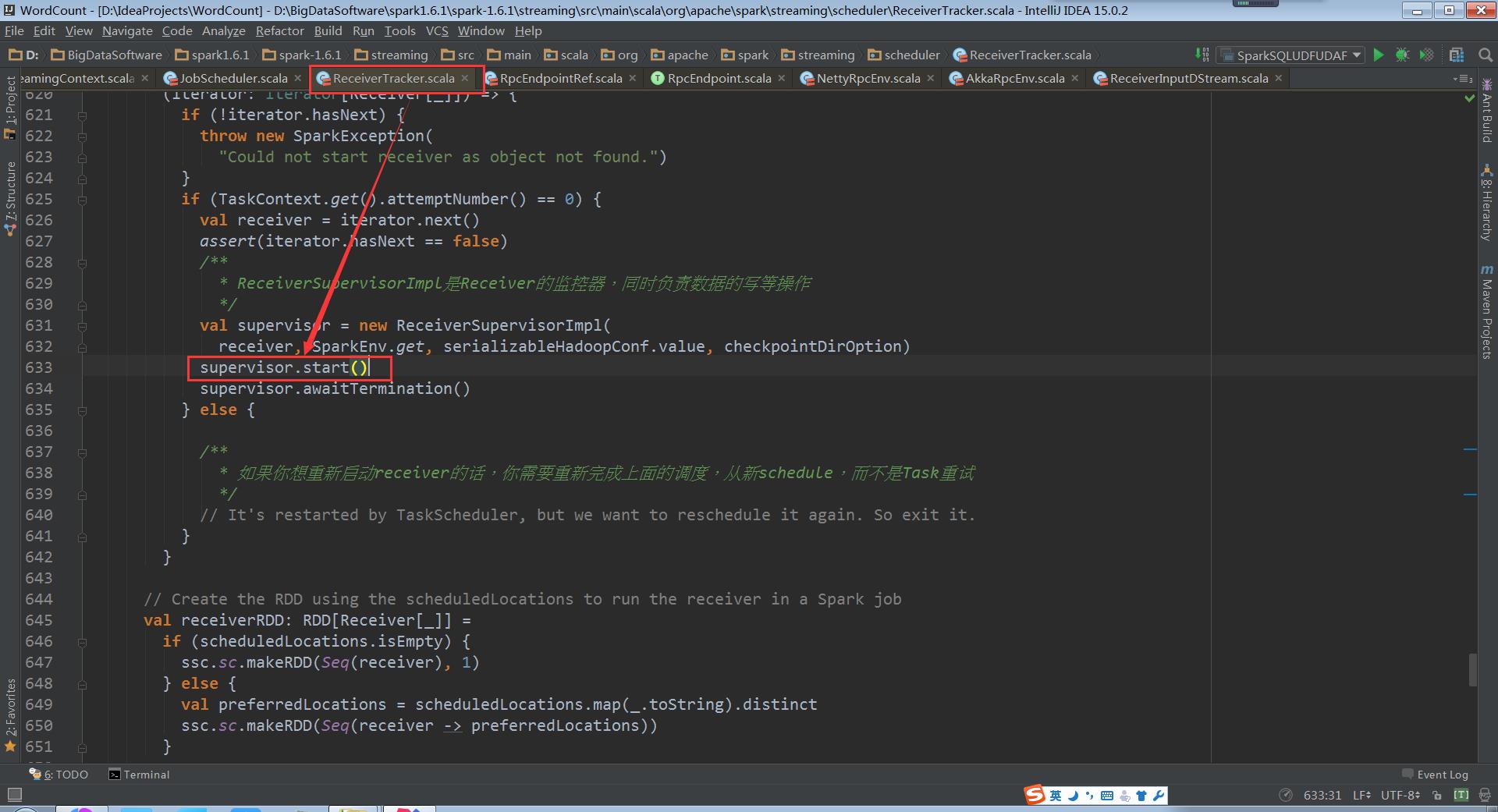This screenshot has height=812, width=1498.
Task: Click BigDataSoftware breadcrumb in navigation bar
Action: [107, 55]
